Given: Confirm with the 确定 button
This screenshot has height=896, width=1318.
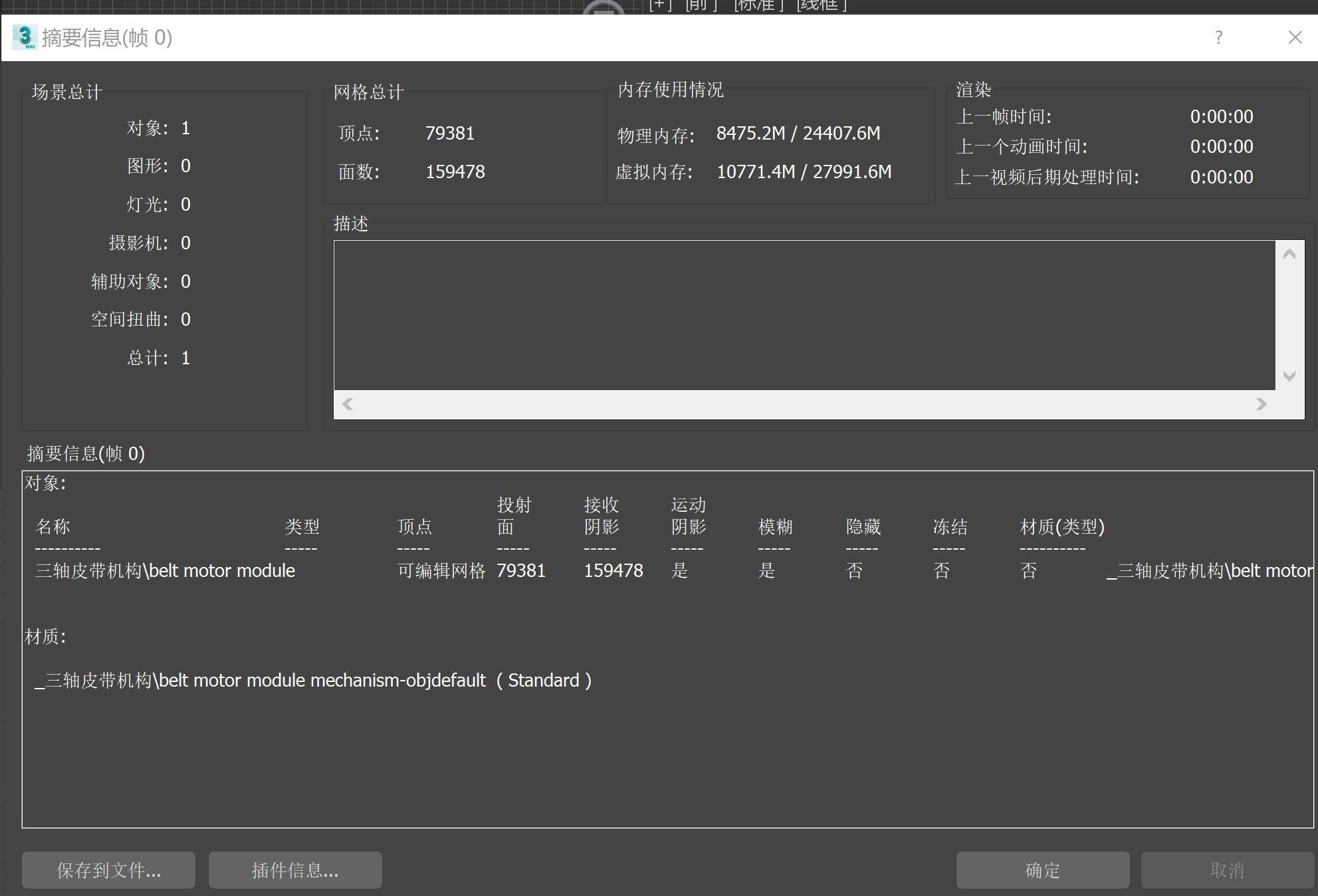Looking at the screenshot, I should point(1042,870).
